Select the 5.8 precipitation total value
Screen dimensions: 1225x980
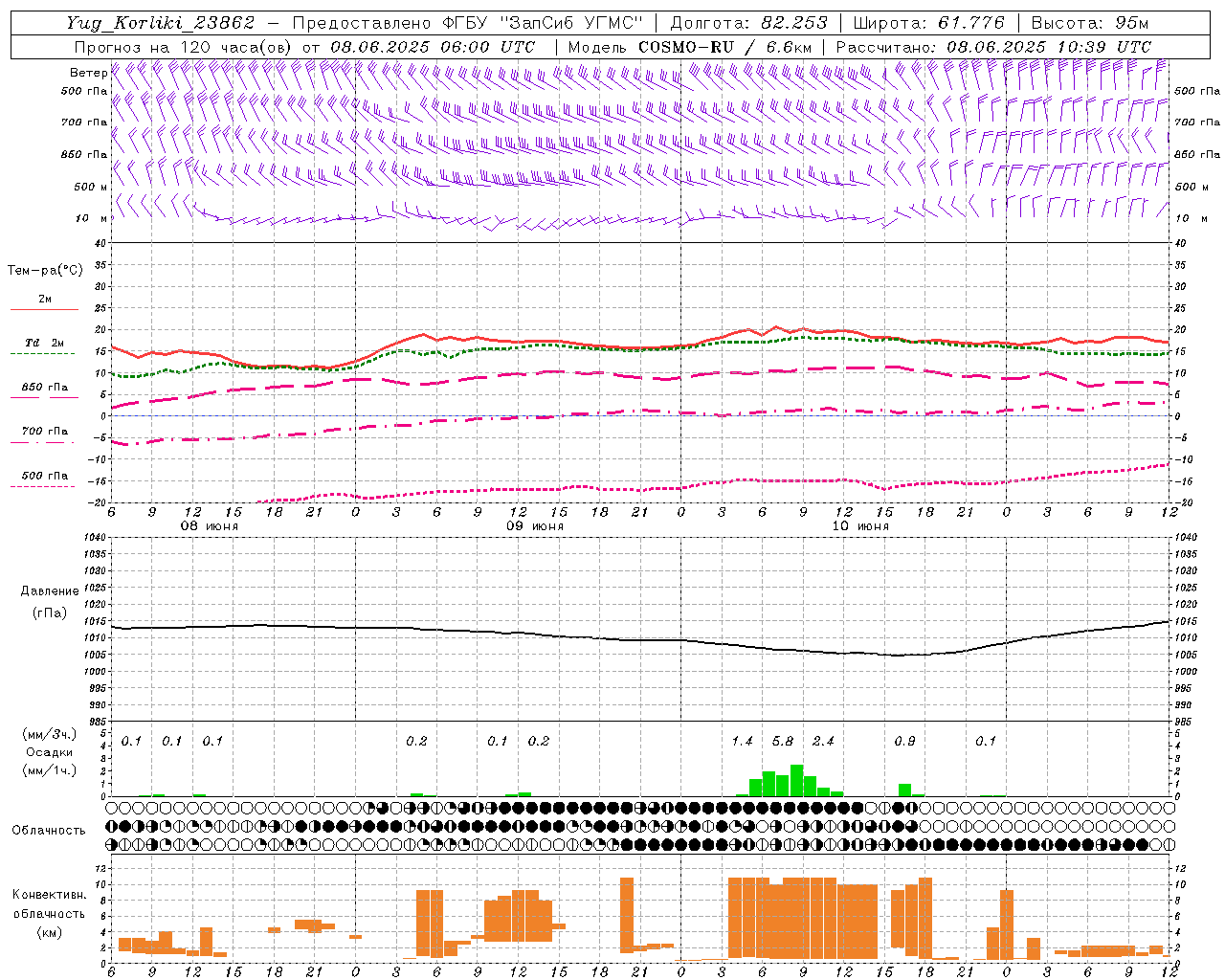(783, 741)
